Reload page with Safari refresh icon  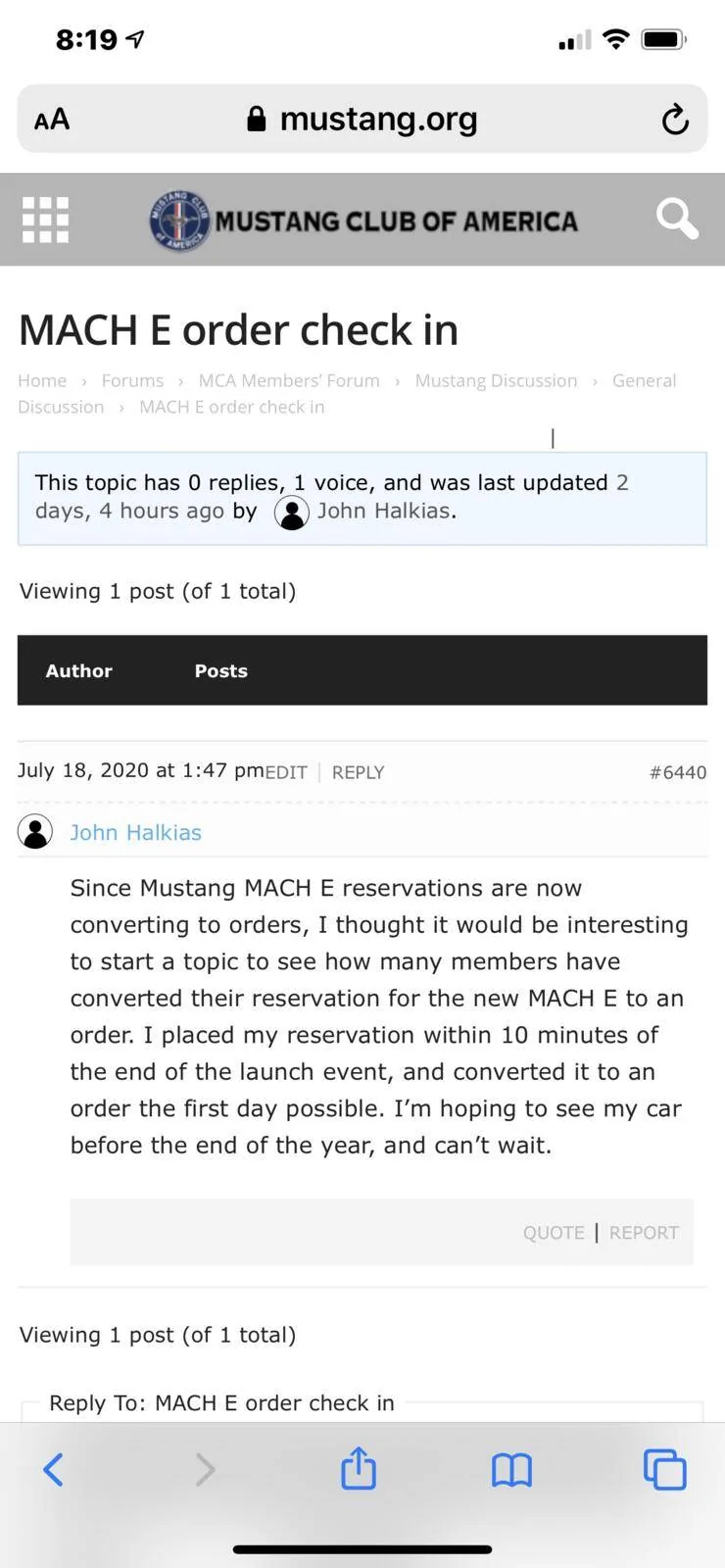click(x=675, y=120)
